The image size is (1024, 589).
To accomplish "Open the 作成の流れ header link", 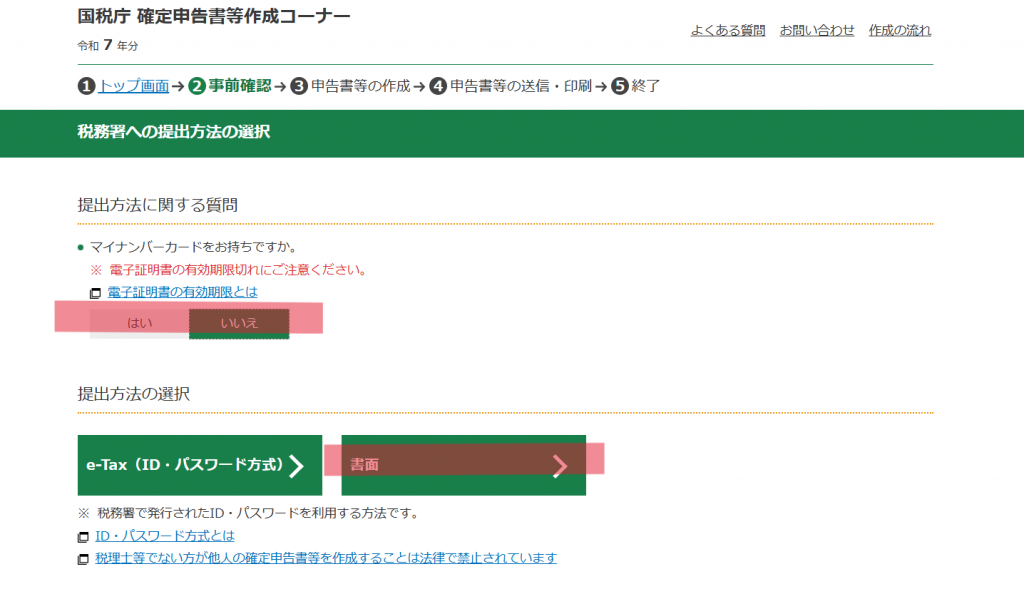I will 899,30.
